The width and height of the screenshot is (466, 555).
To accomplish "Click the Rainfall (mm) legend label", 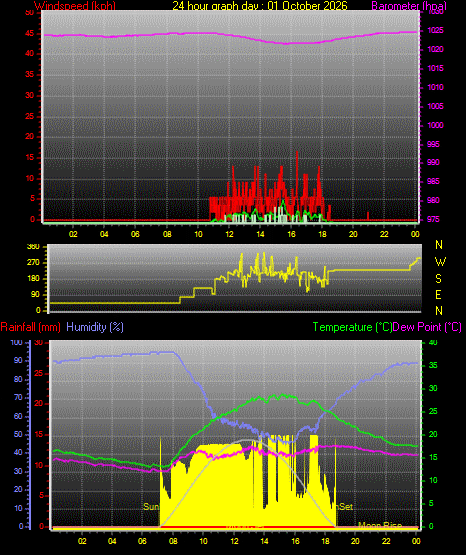I will click(30, 327).
